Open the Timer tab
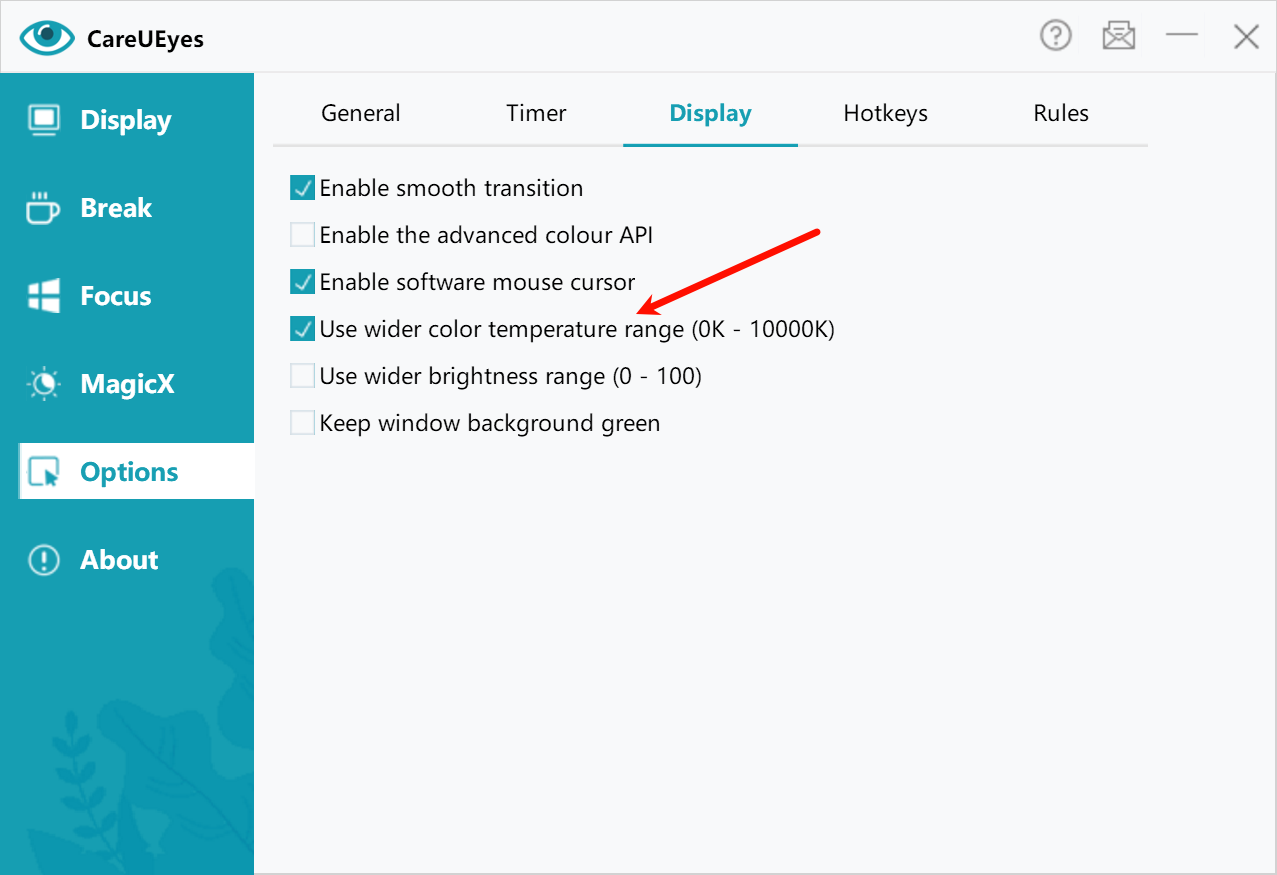 (536, 114)
